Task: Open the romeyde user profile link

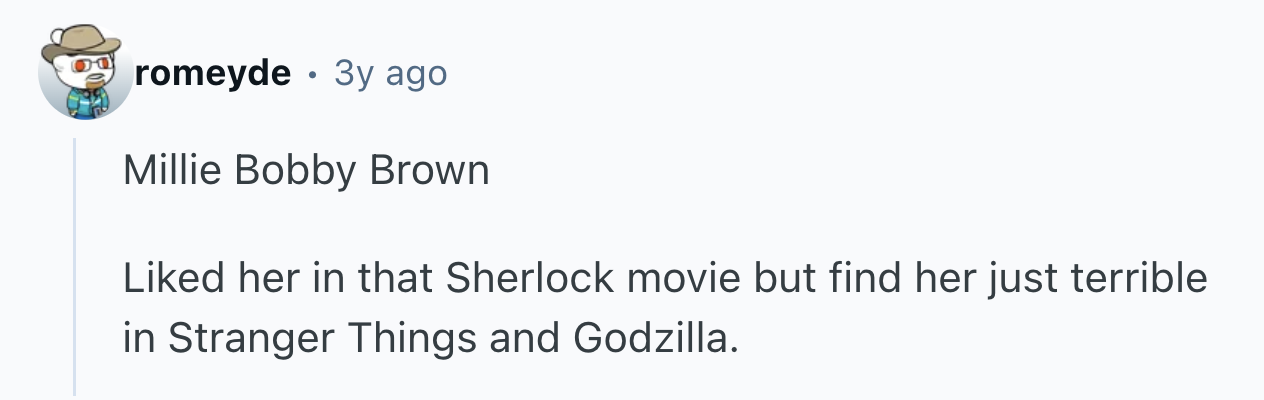Action: pos(214,73)
